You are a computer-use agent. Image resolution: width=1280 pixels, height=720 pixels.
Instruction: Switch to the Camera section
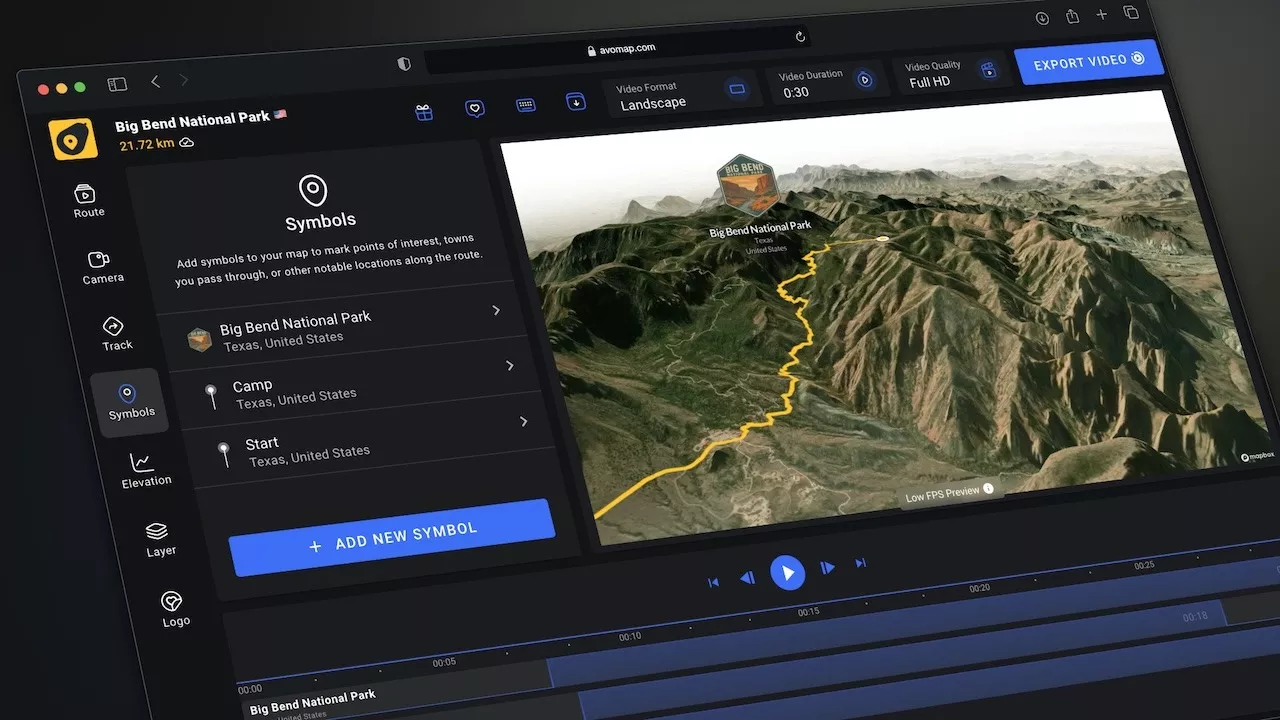pyautogui.click(x=101, y=267)
